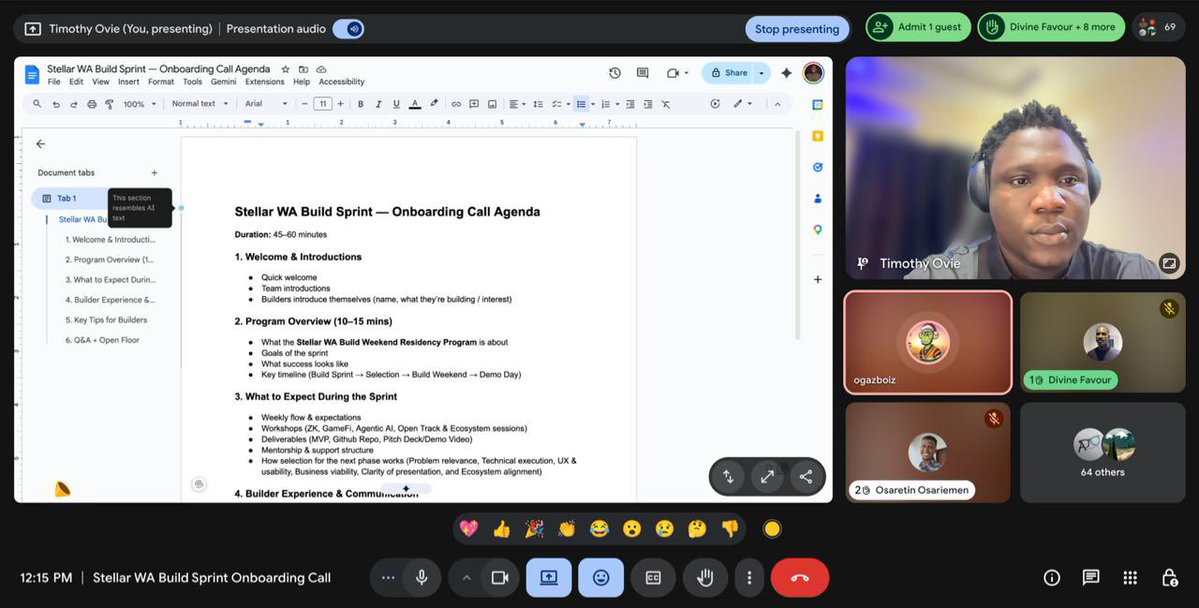Open the Tools menu
This screenshot has height=608, width=1199.
coord(193,82)
